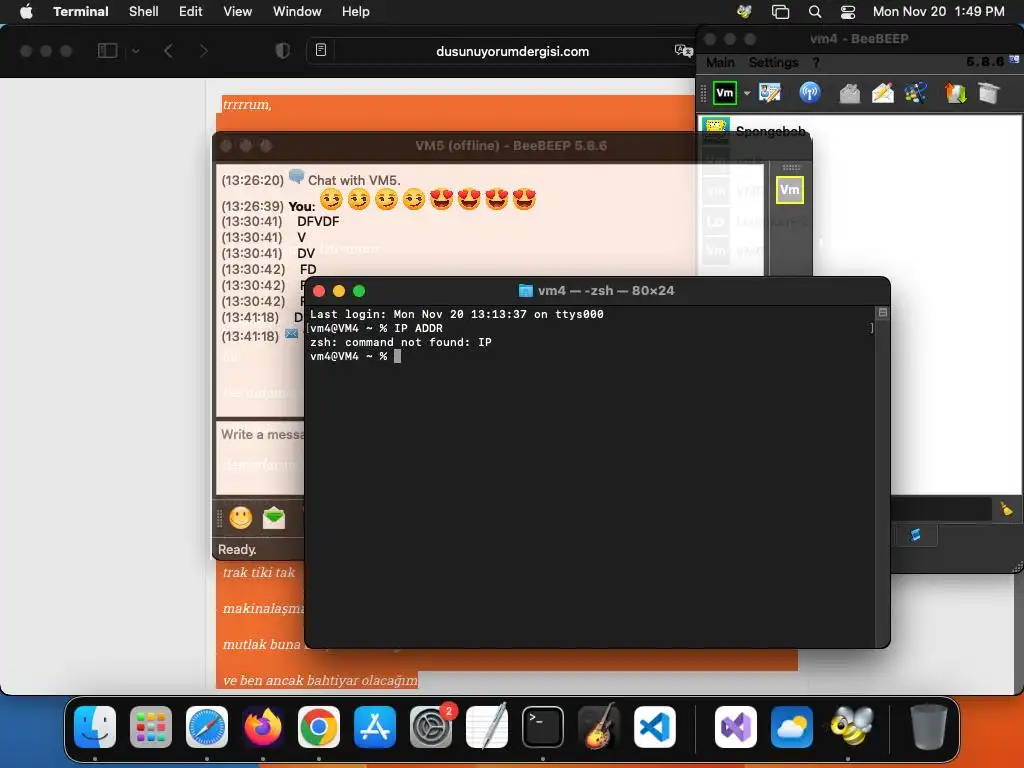Click the Stage Manager windows icon in menu bar
The width and height of the screenshot is (1024, 768).
[780, 12]
